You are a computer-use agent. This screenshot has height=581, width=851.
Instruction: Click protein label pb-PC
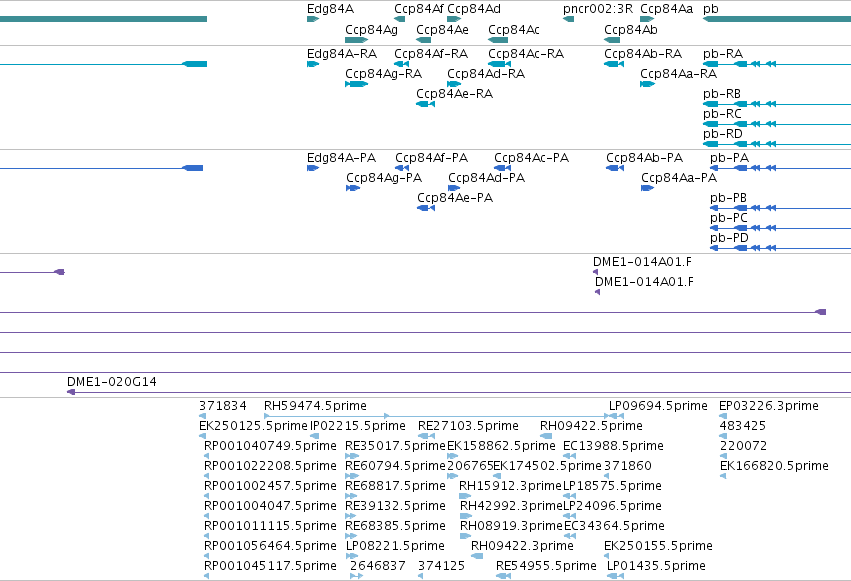coord(729,218)
